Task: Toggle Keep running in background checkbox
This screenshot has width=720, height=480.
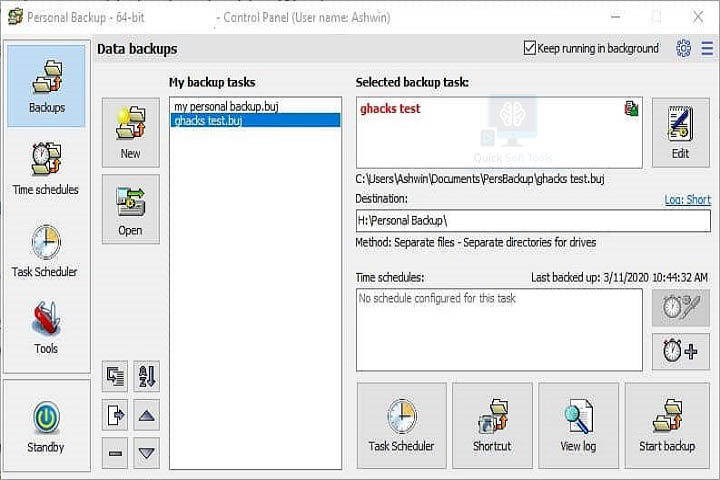Action: (x=530, y=48)
